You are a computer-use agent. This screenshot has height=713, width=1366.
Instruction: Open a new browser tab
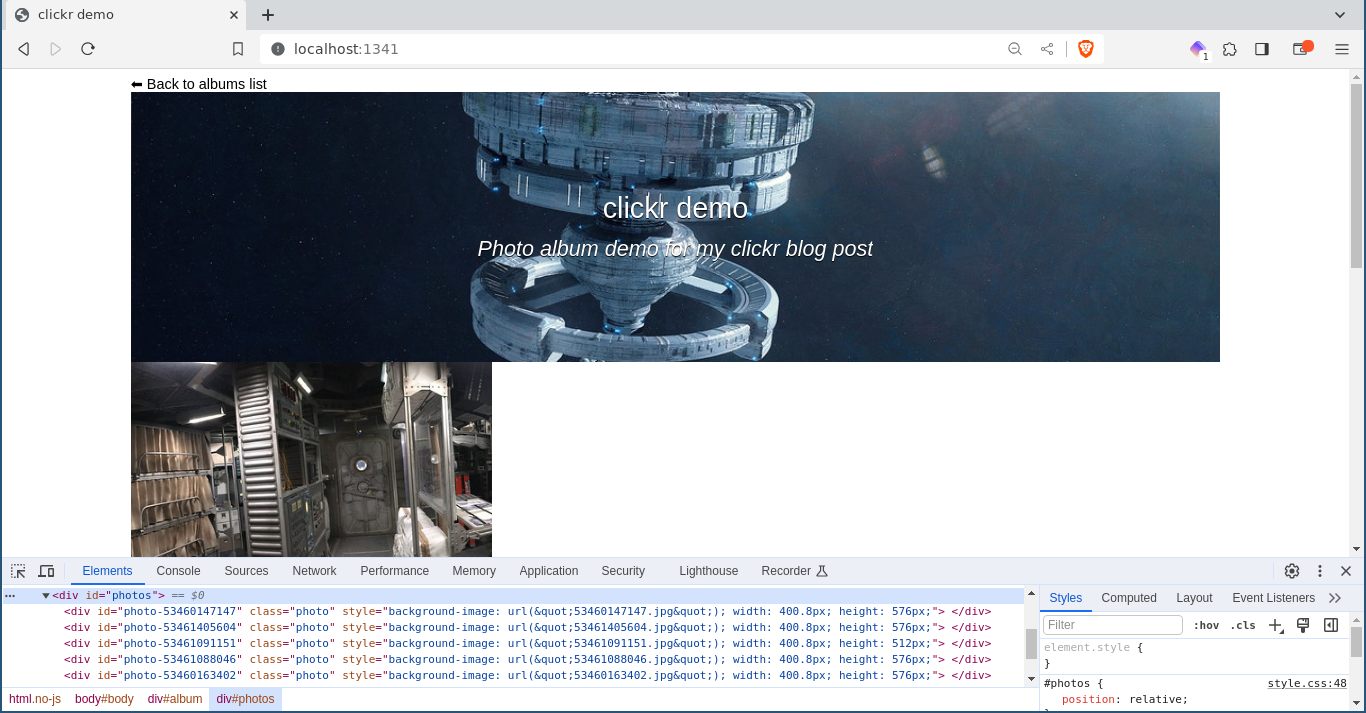click(268, 15)
